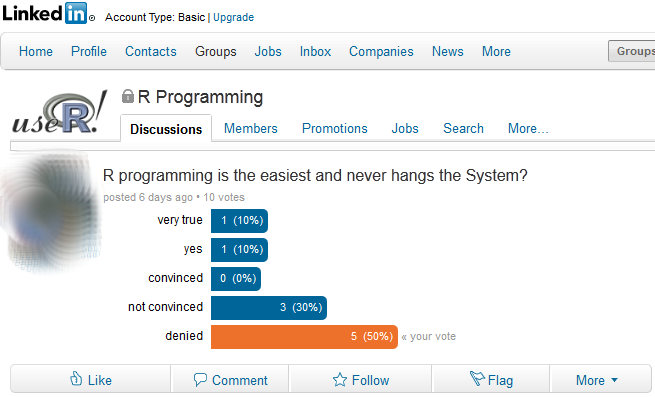Click the Upgrade account link

pos(234,17)
